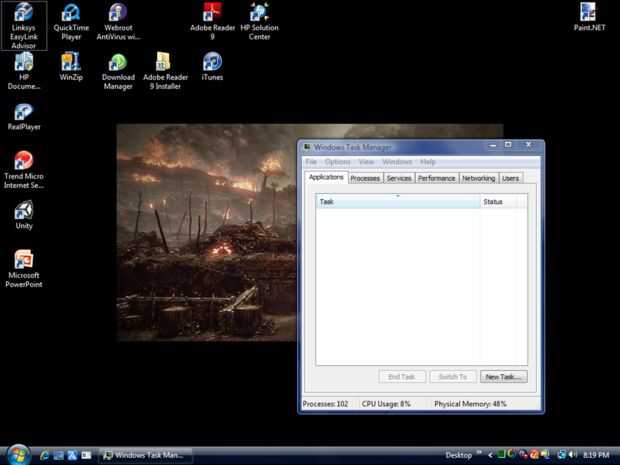This screenshot has height=465, width=620.
Task: Click the 8:19 PM system clock
Action: point(596,455)
